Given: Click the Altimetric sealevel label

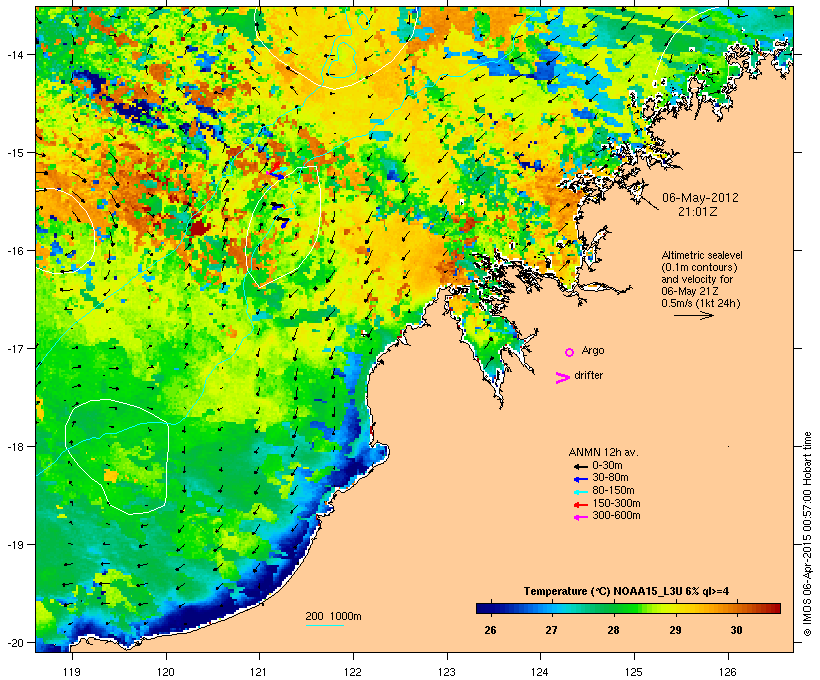Looking at the screenshot, I should (x=702, y=255).
